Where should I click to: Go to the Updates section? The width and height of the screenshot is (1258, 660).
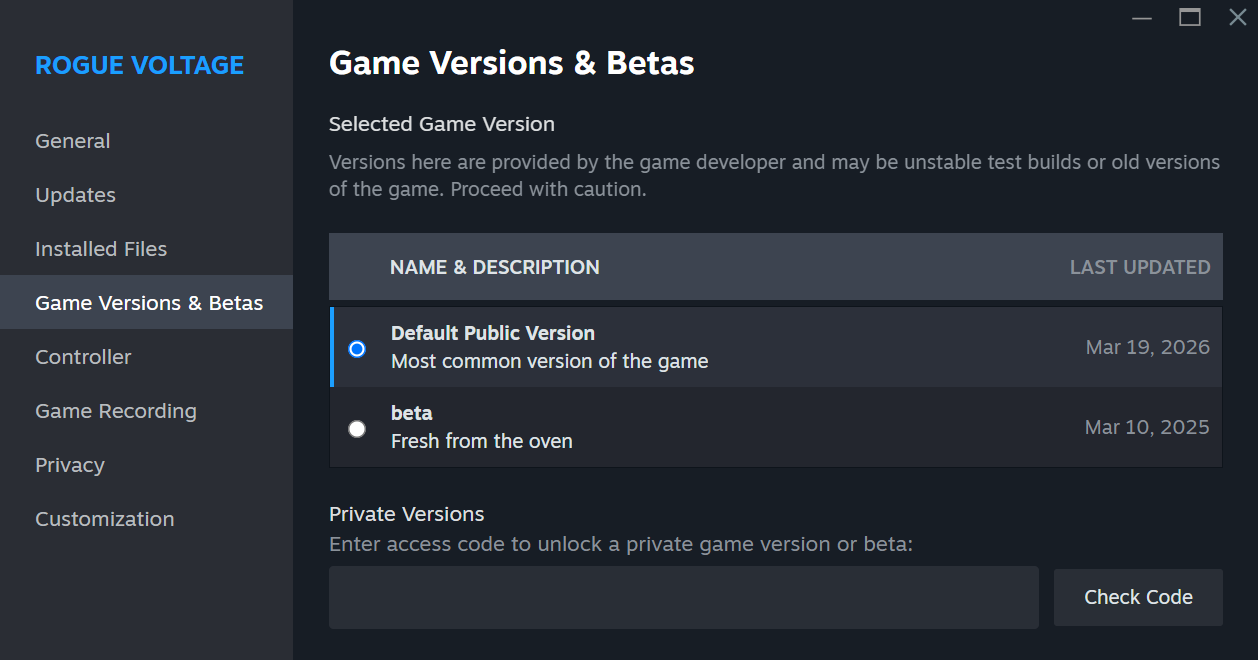click(x=75, y=195)
